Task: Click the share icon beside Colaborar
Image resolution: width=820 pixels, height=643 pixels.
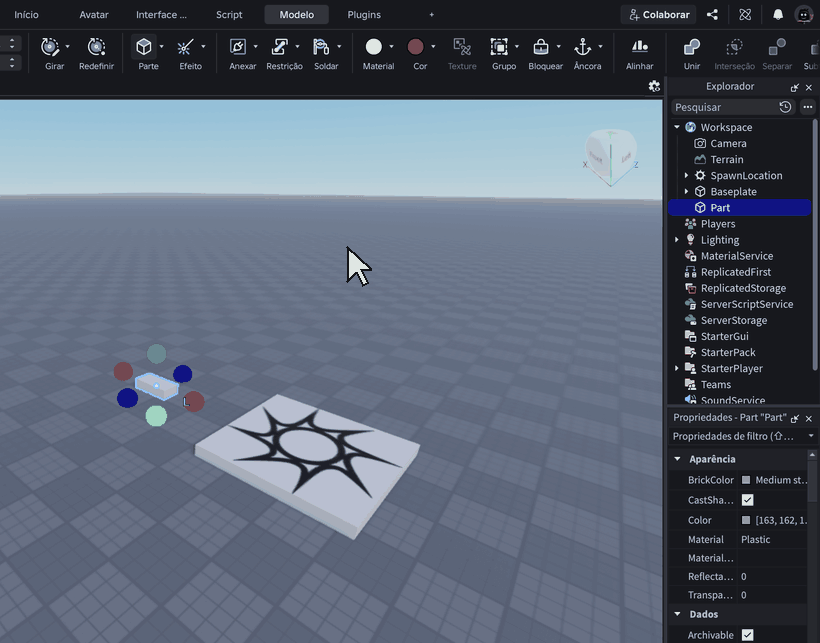Action: 712,15
